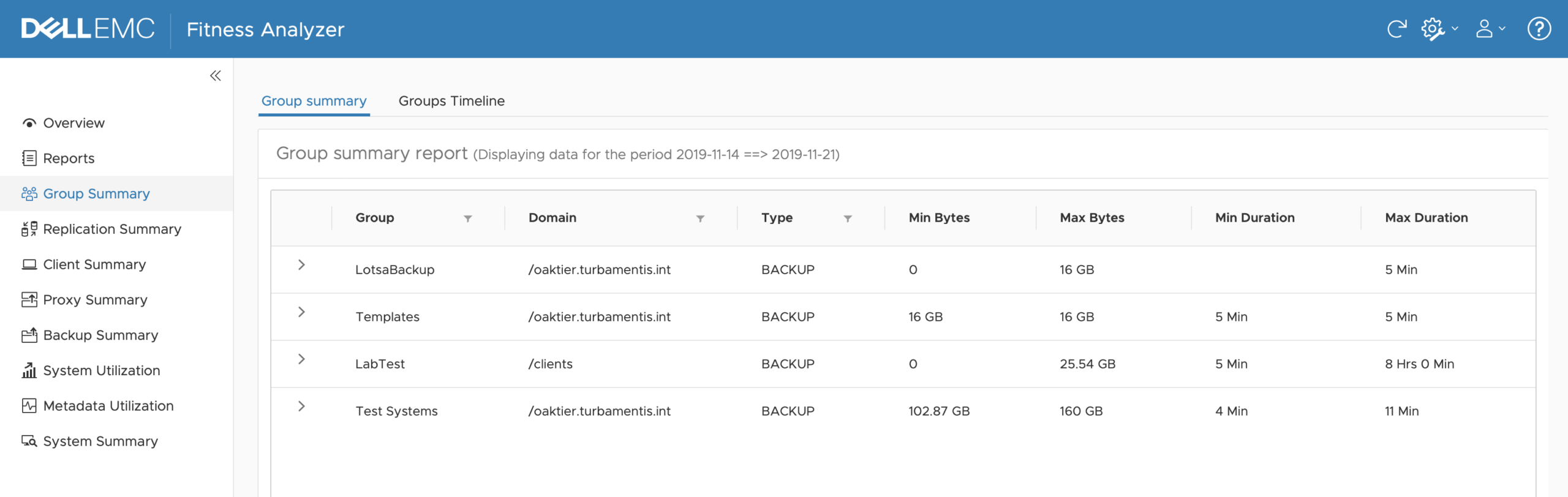This screenshot has height=497, width=1568.
Task: Click the refresh icon in header
Action: coord(1396,29)
